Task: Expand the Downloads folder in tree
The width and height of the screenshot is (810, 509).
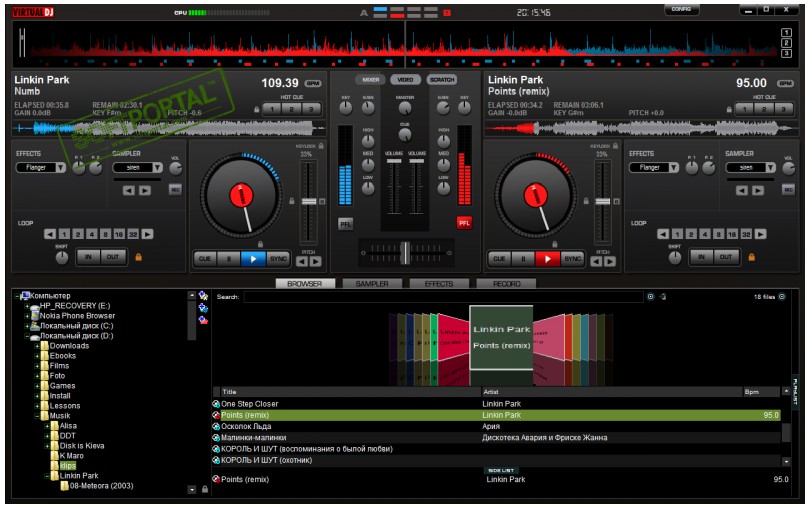Action: [x=36, y=346]
